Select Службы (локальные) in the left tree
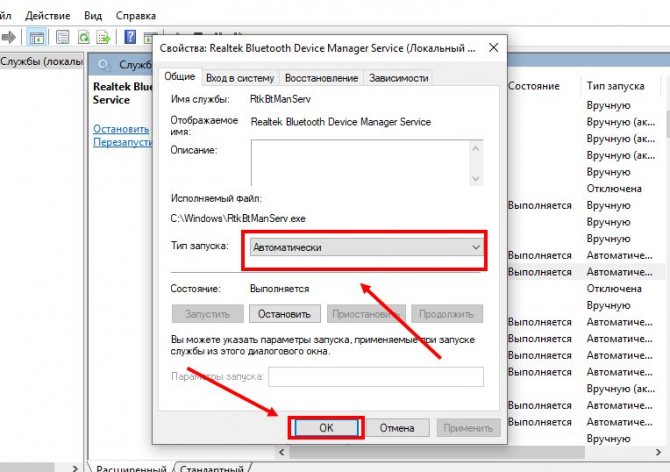 41,62
